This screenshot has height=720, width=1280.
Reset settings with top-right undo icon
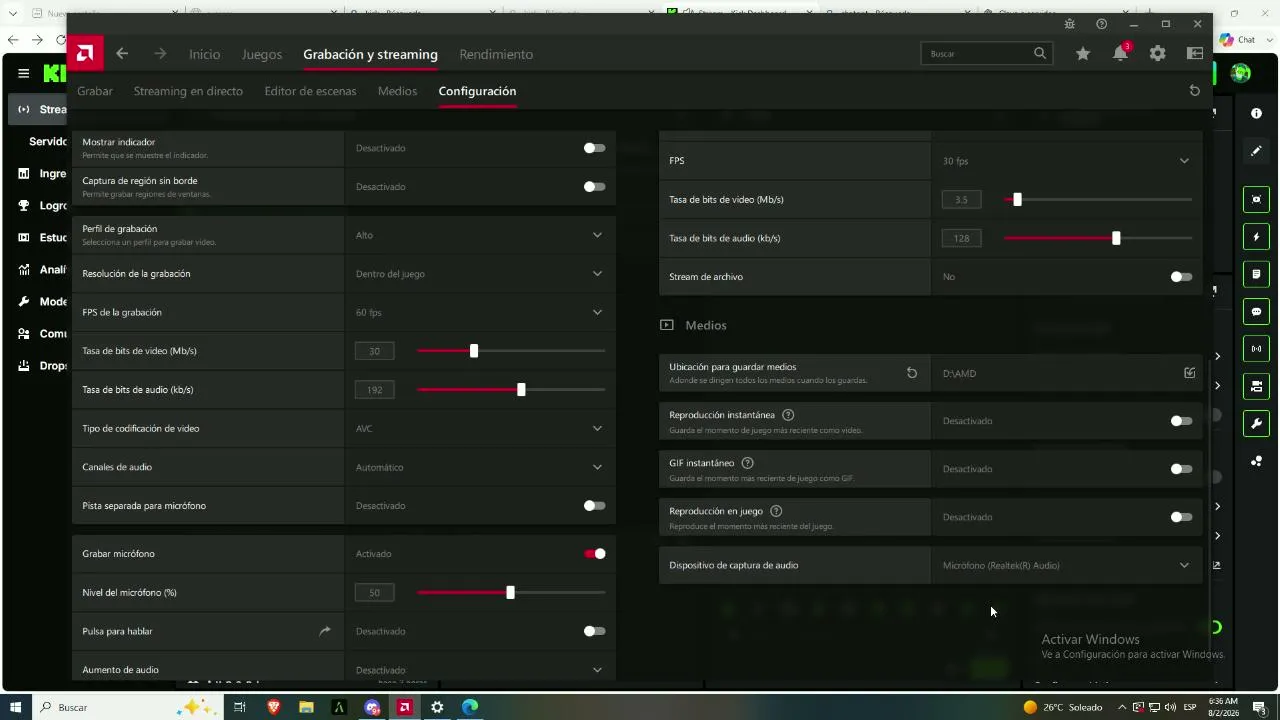coord(1194,91)
